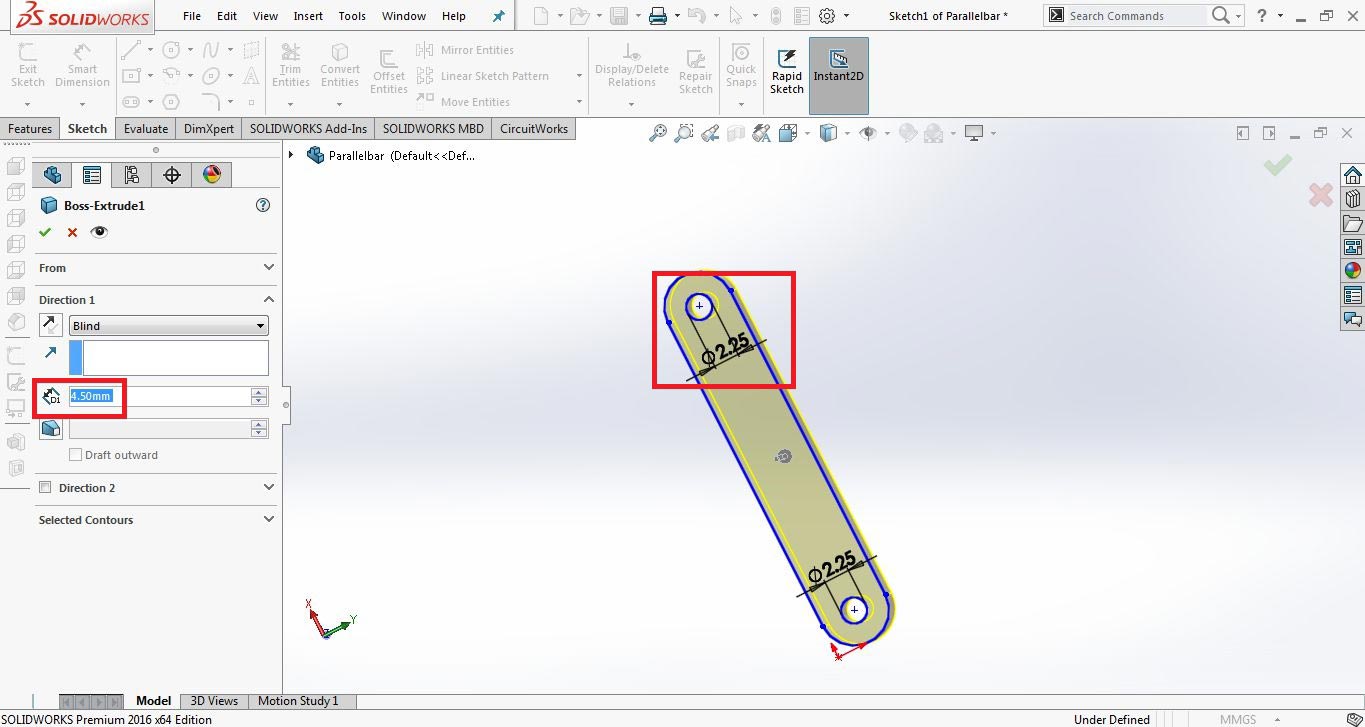Open Hide/Show Items eye icon
This screenshot has height=727, width=1365.
[867, 133]
